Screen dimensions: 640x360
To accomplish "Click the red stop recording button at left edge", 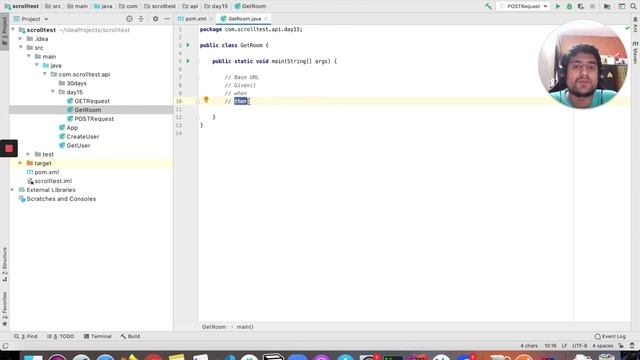I will [x=9, y=149].
